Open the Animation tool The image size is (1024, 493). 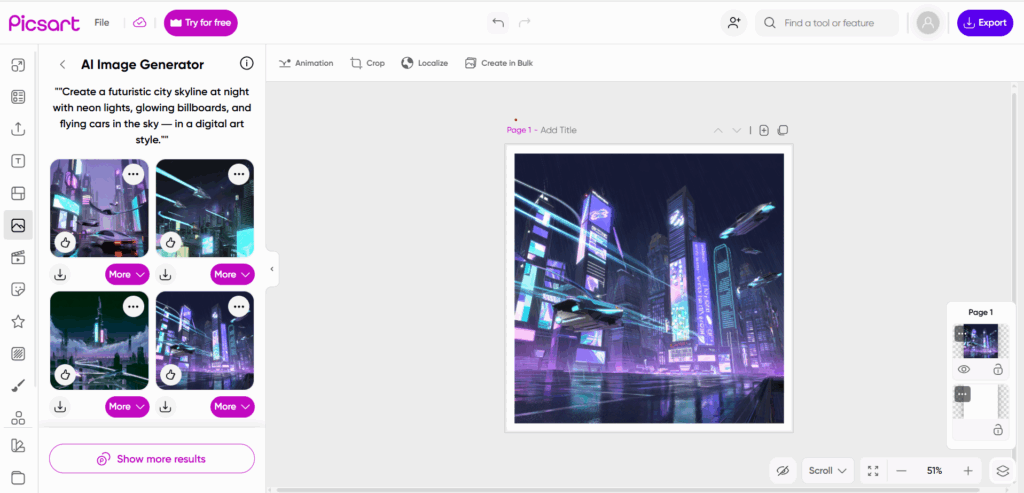point(306,63)
